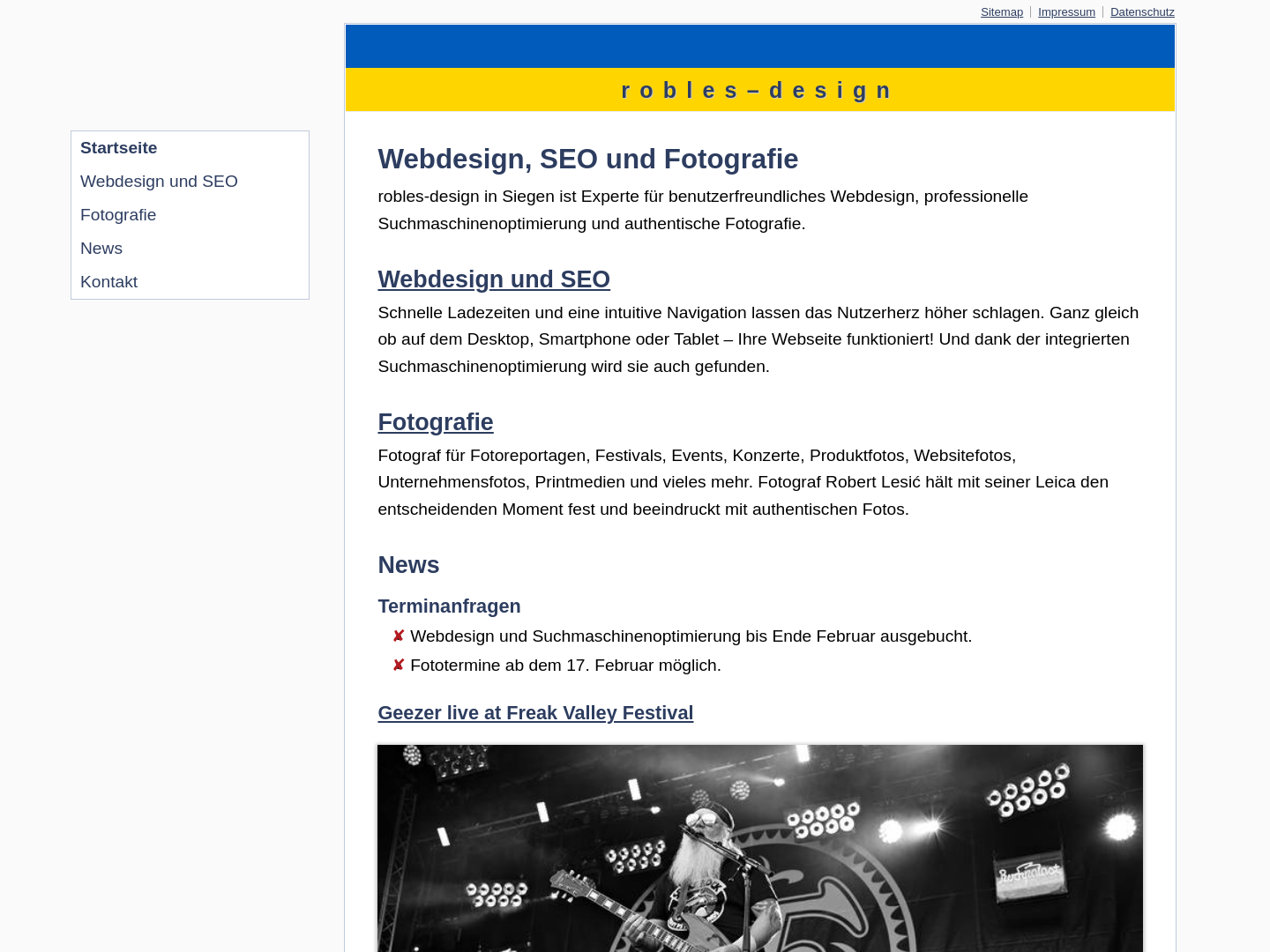Open Geezer live at Freak Valley Festival
1270x952 pixels.
tap(535, 713)
